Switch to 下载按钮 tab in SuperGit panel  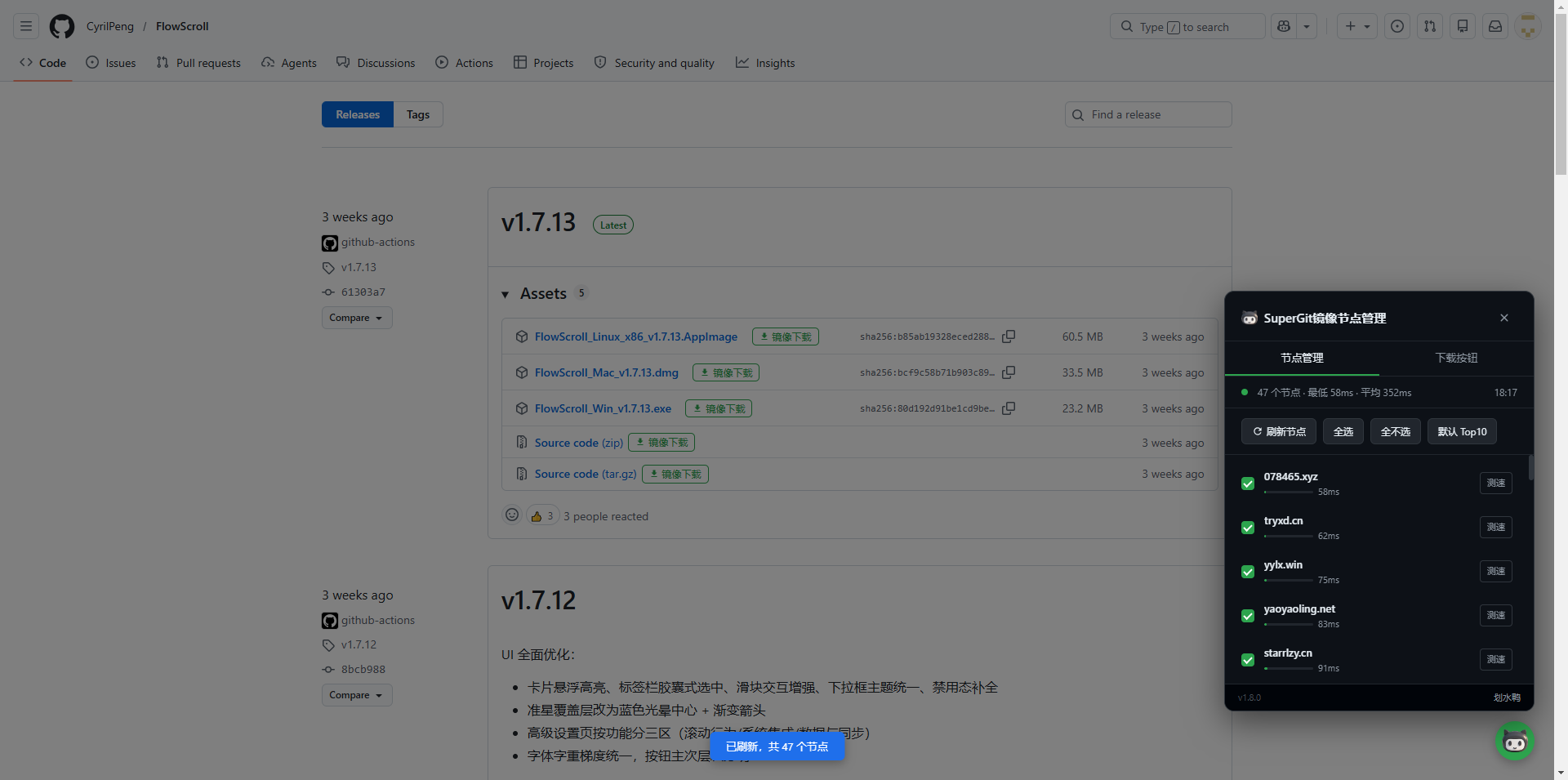pyautogui.click(x=1457, y=358)
